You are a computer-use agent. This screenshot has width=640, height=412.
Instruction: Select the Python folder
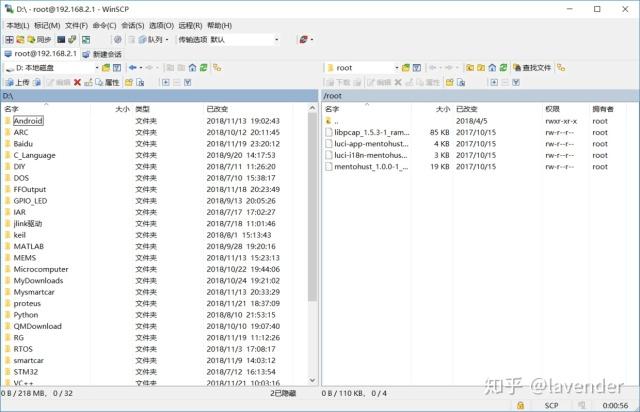click(x=26, y=315)
